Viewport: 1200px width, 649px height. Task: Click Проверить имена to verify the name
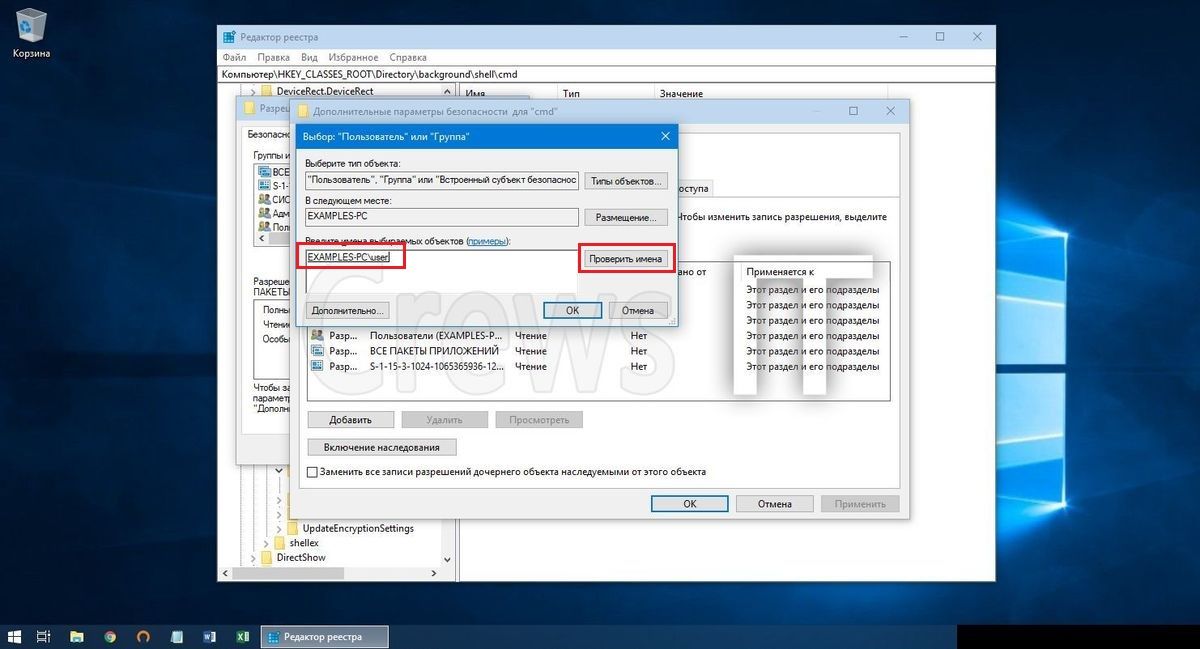(x=625, y=259)
